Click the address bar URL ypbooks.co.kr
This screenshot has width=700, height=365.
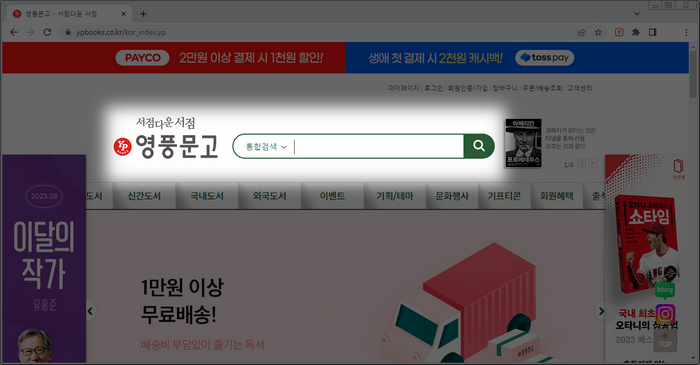pyautogui.click(x=121, y=32)
